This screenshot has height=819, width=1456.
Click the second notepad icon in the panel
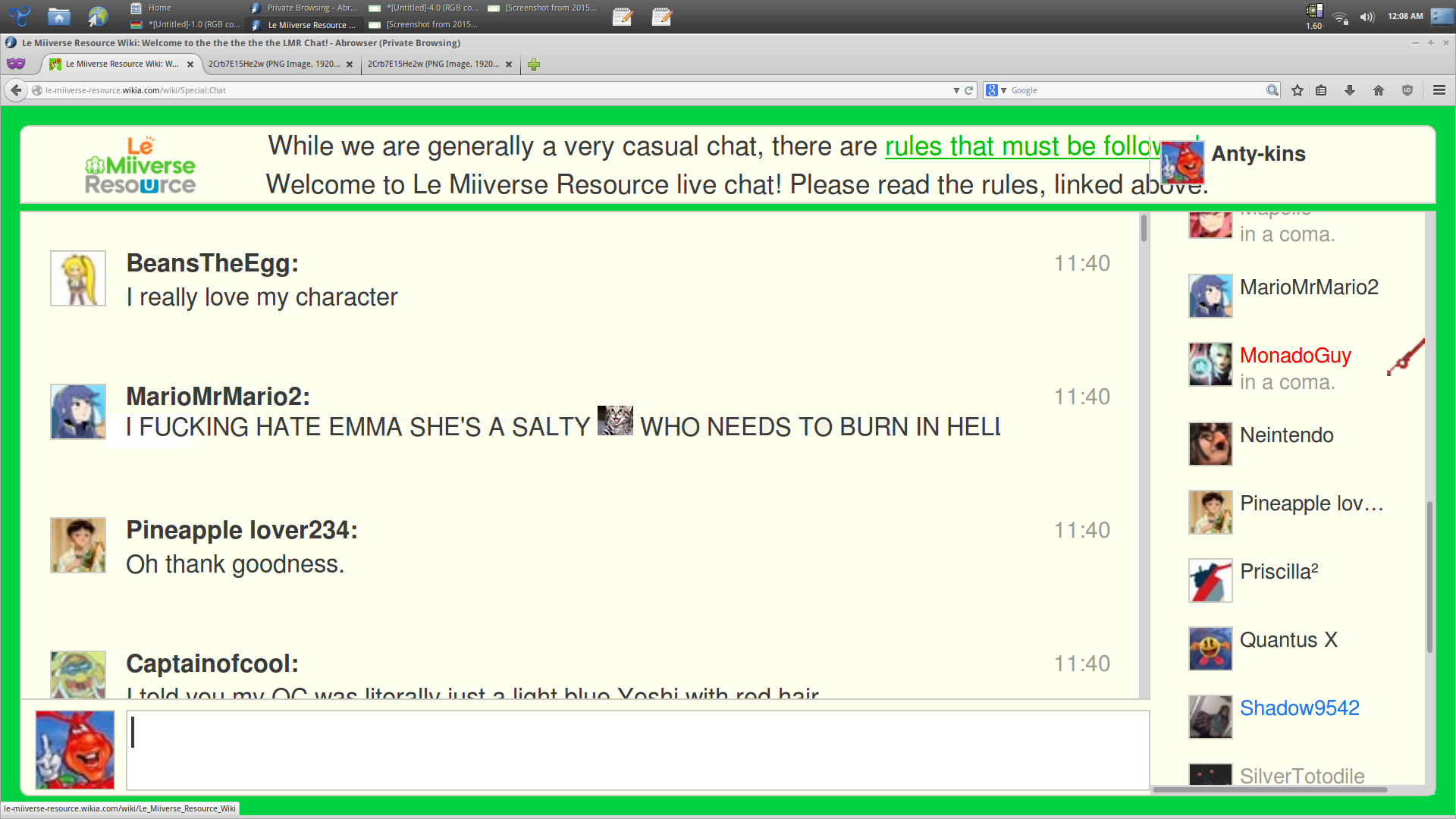coord(662,16)
